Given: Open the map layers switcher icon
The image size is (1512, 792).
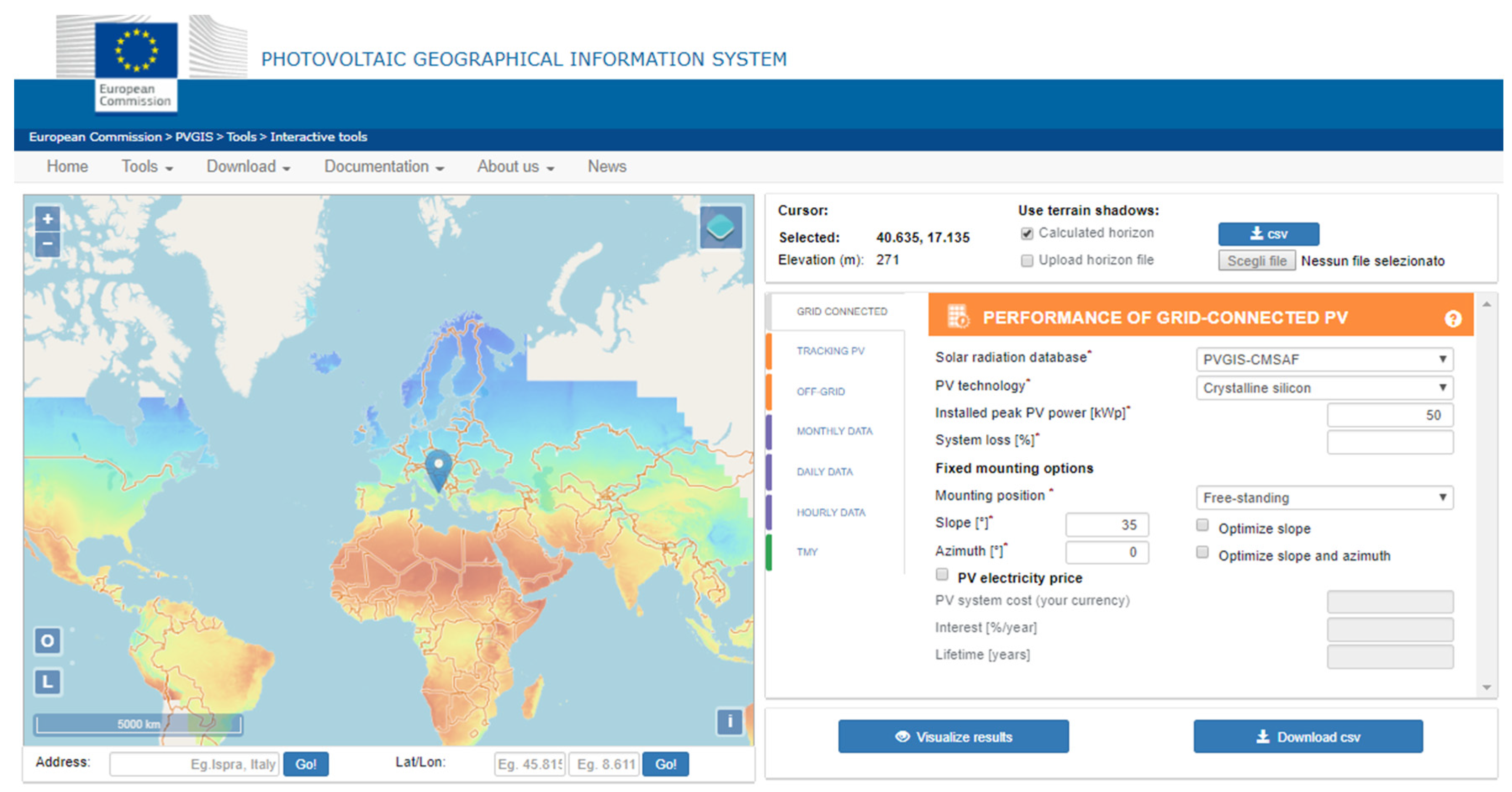Looking at the screenshot, I should tap(720, 227).
